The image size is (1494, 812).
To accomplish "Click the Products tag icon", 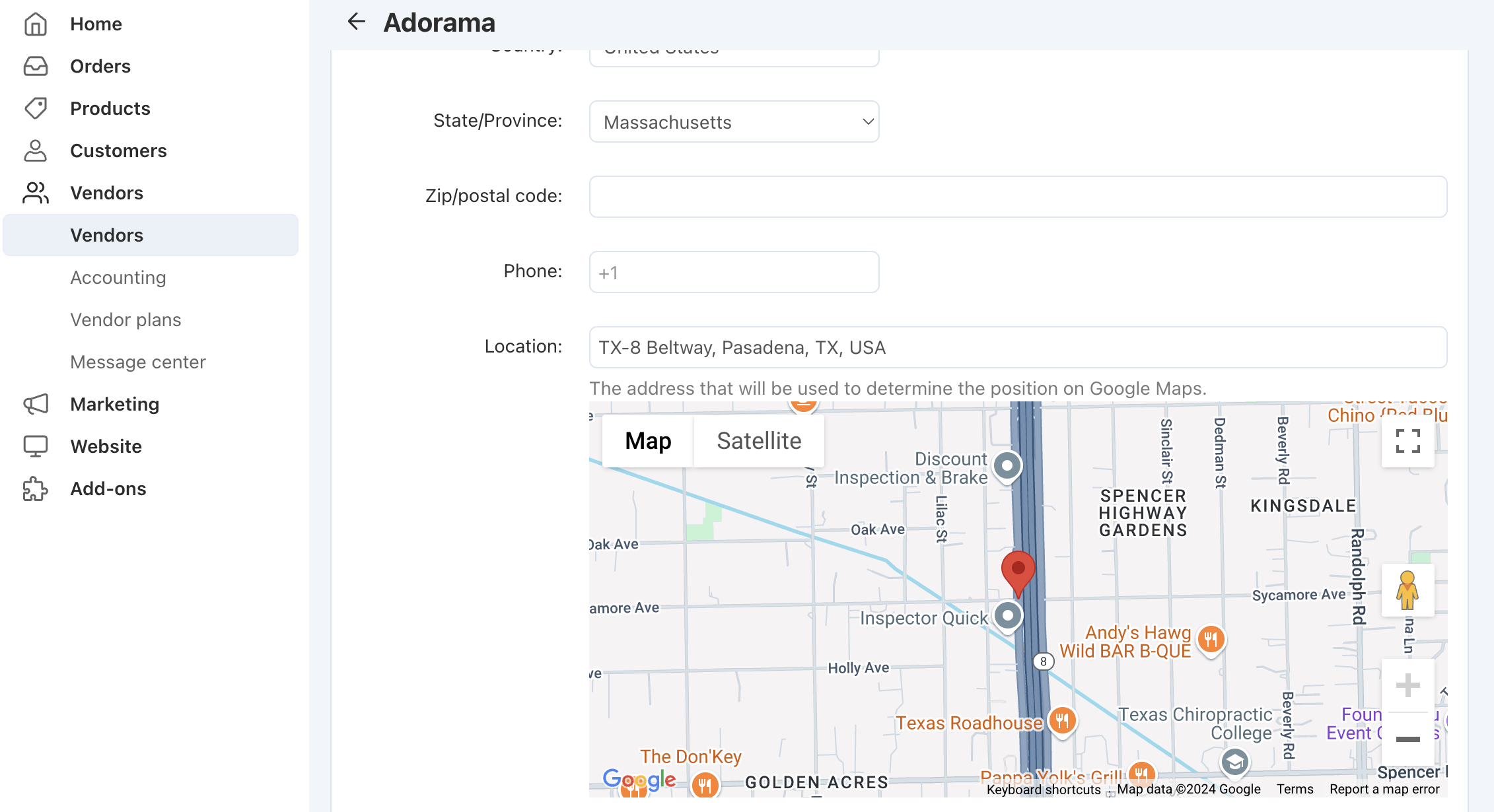I will pos(36,109).
